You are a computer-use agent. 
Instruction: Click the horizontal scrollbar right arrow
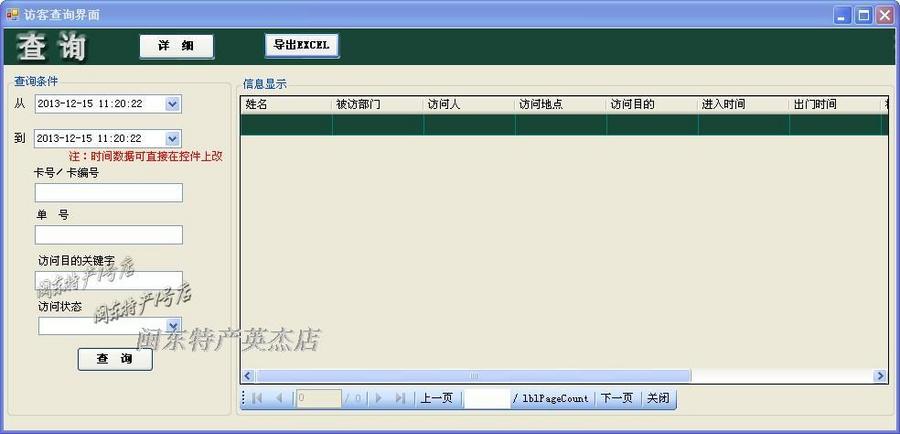880,376
